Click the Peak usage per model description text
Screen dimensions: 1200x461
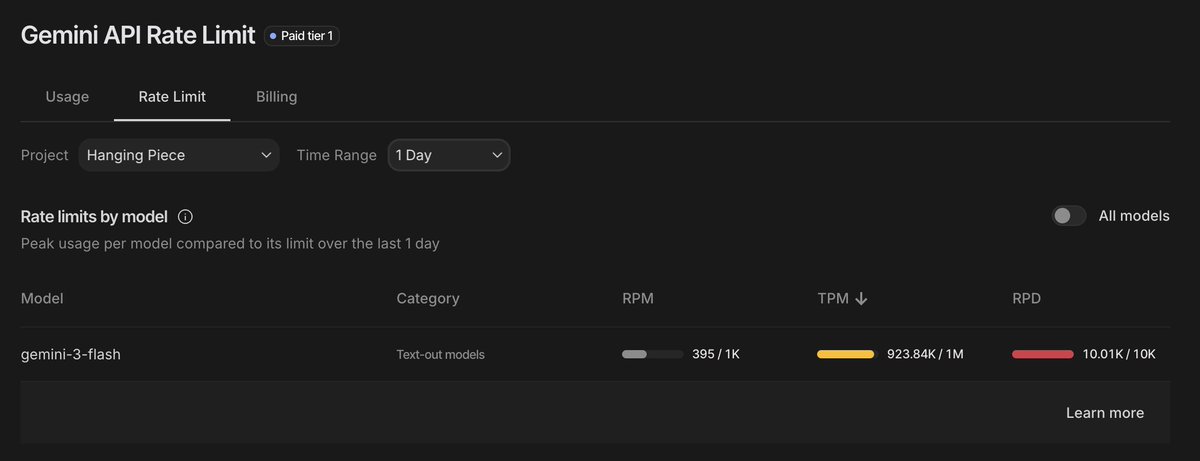tap(230, 243)
